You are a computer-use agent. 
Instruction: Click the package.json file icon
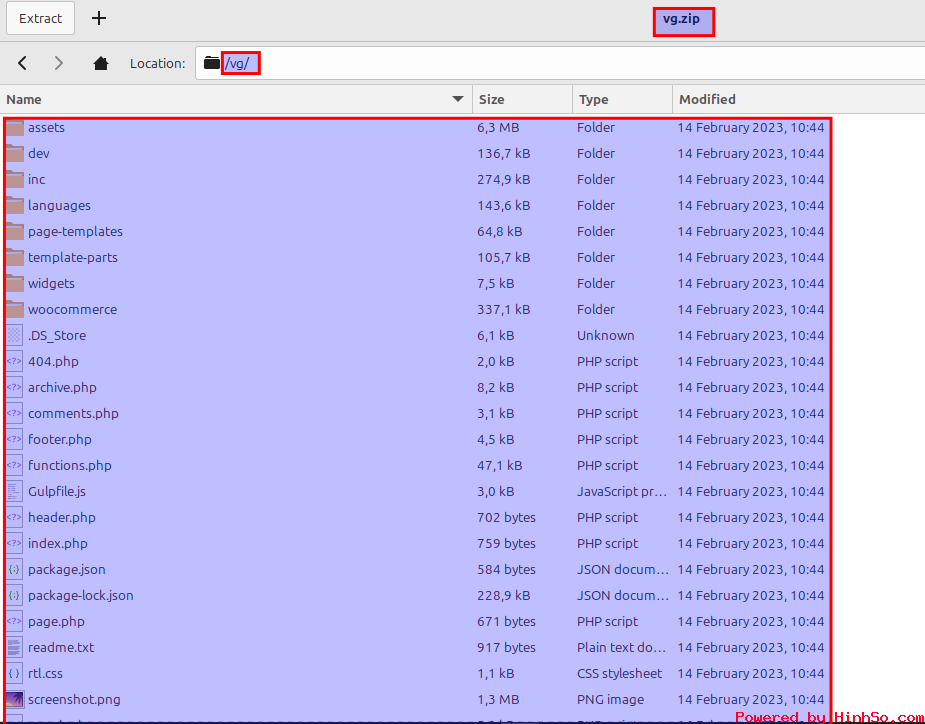(x=15, y=569)
